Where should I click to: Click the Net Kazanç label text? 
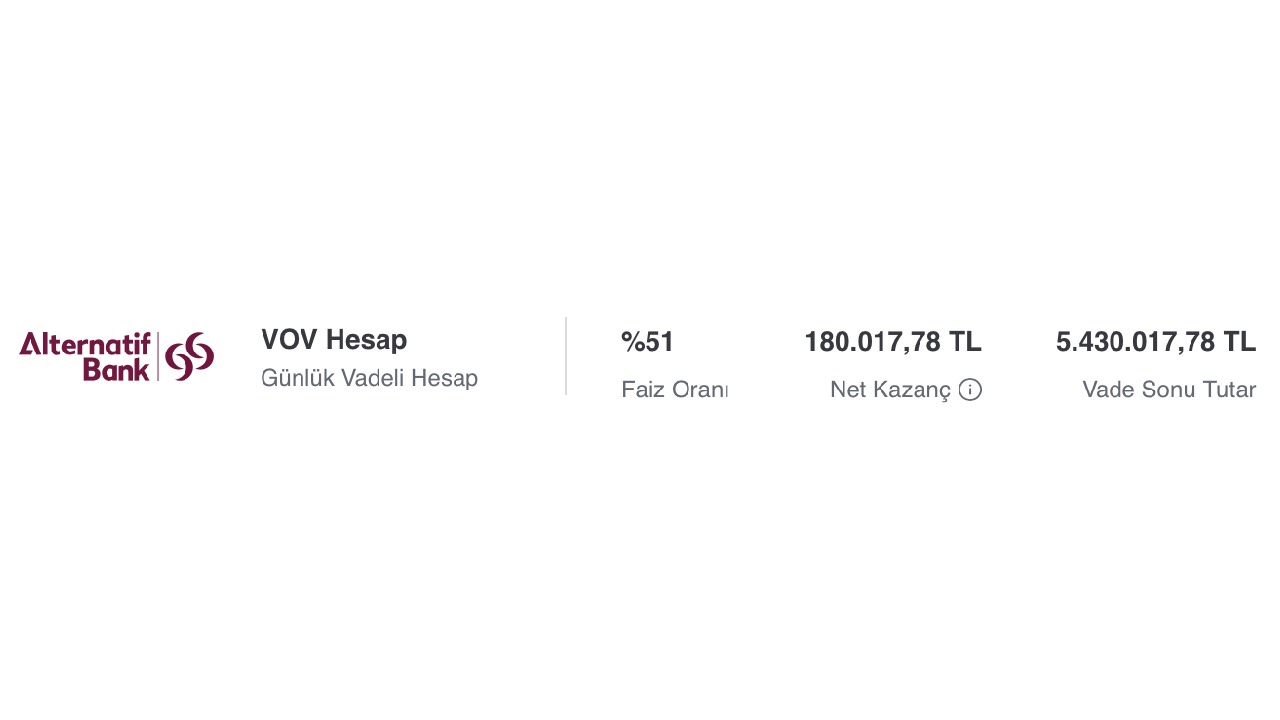890,390
